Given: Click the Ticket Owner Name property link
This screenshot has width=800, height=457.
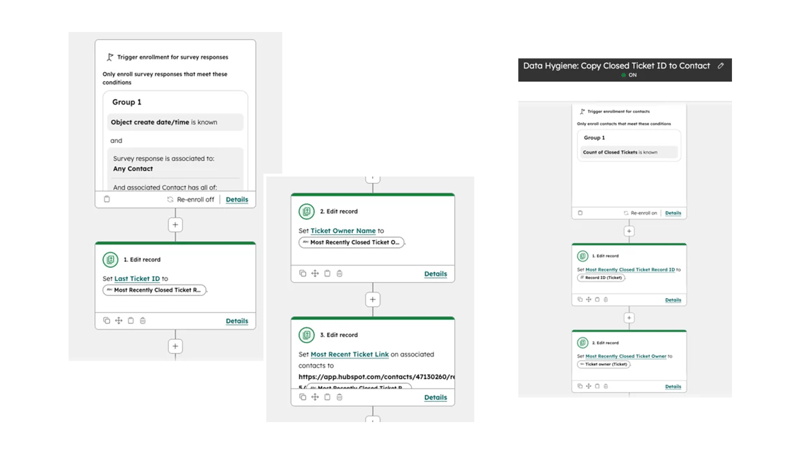Looking at the screenshot, I should (x=343, y=231).
